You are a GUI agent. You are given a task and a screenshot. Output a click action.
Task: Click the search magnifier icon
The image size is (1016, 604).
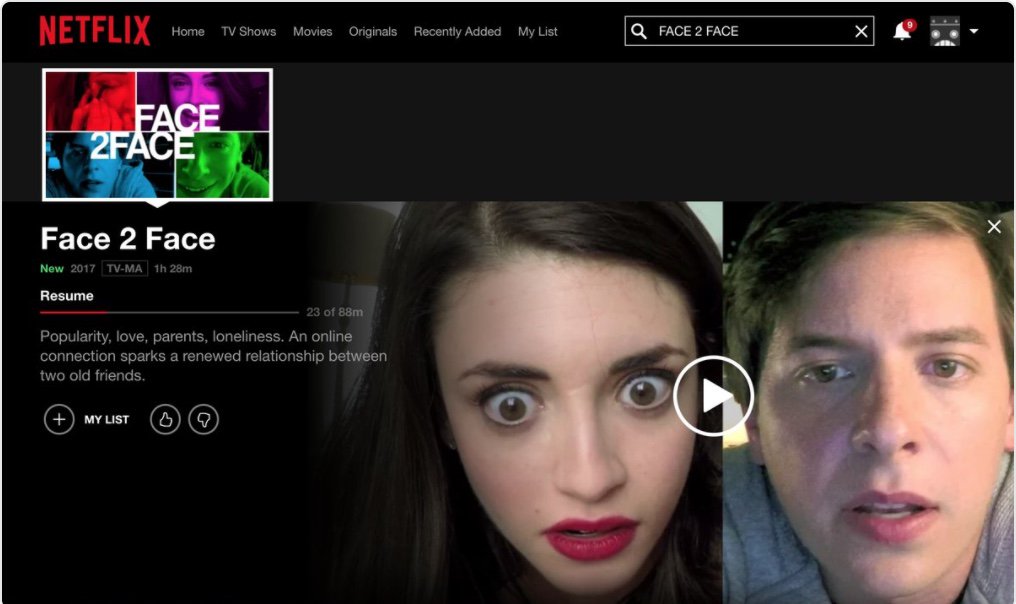pos(639,31)
